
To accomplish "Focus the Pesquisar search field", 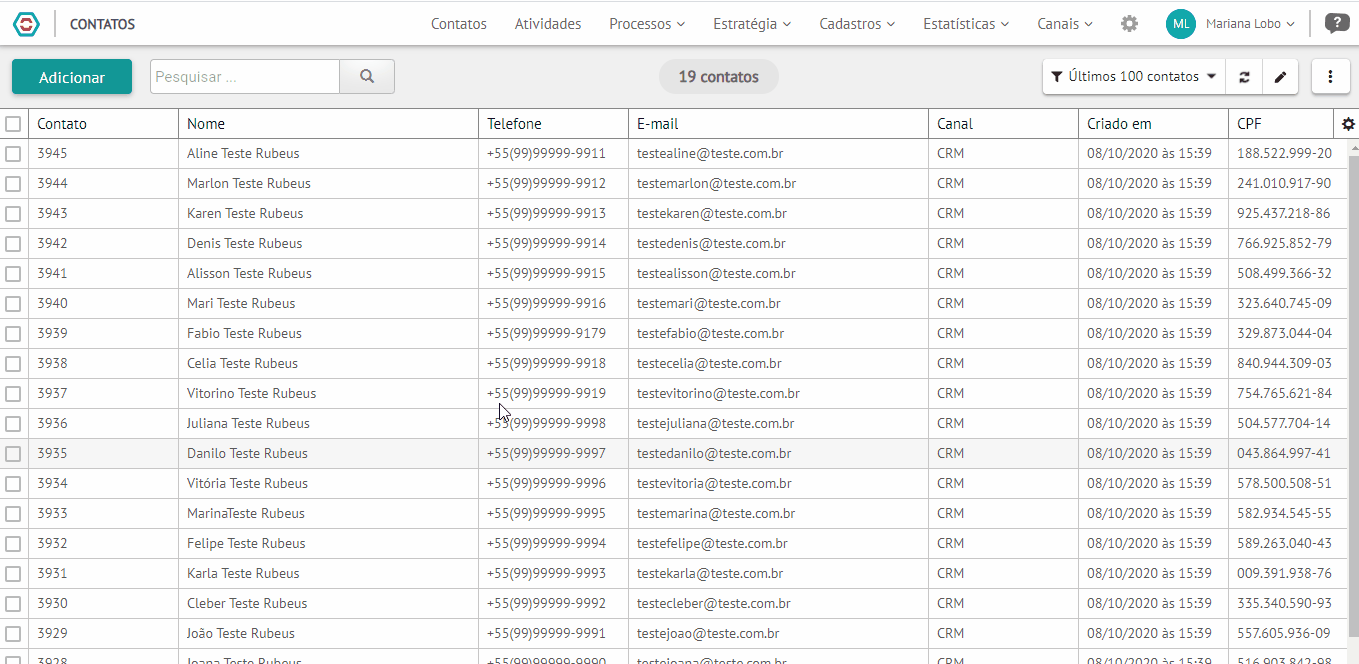I will [245, 77].
